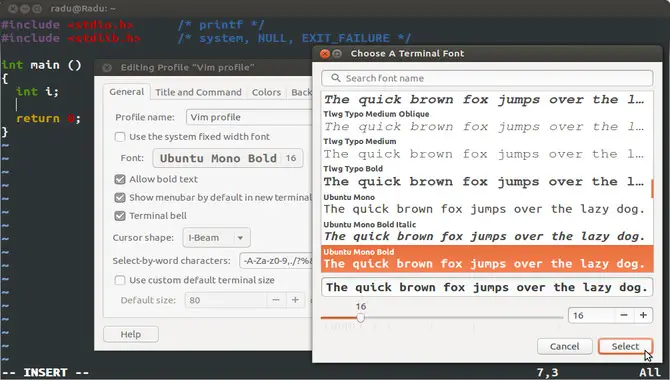Click the search magnifier icon in font dialog
The width and height of the screenshot is (670, 380).
point(336,78)
